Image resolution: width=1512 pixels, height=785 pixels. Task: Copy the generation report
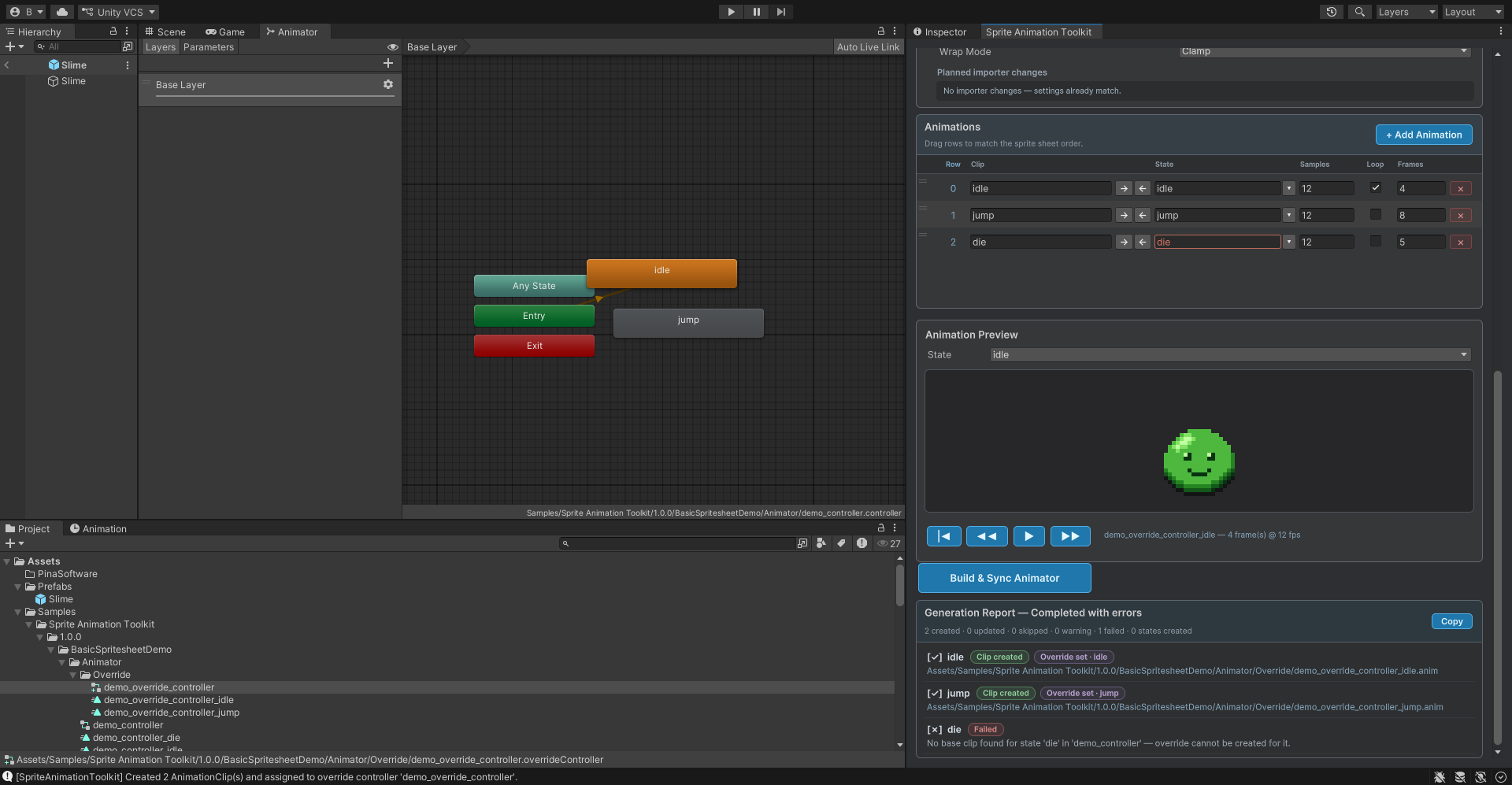tap(1452, 621)
